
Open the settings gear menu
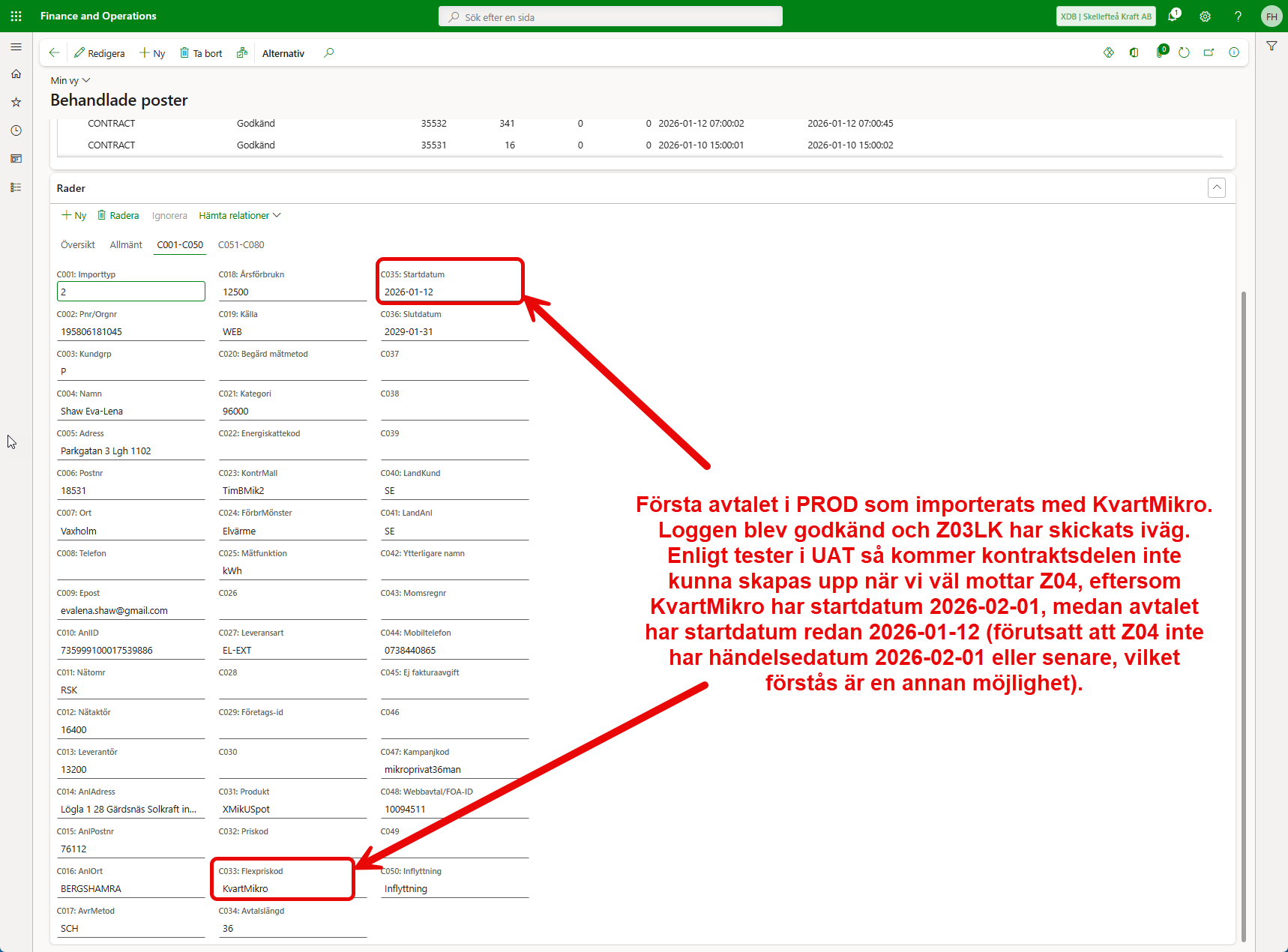click(x=1206, y=16)
